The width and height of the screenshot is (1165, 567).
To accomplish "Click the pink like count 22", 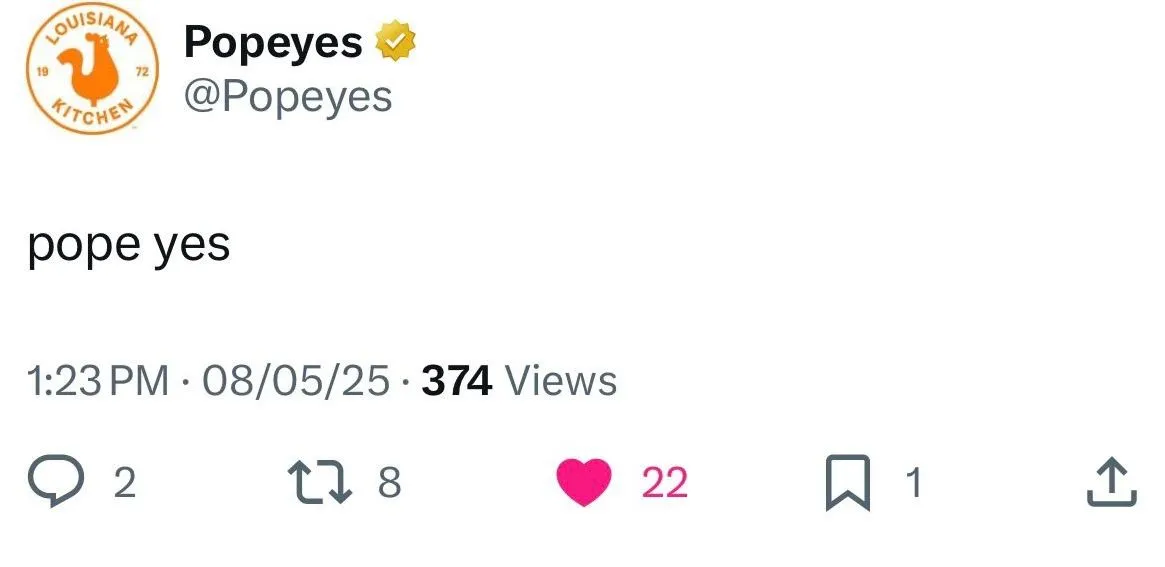I will click(x=664, y=484).
